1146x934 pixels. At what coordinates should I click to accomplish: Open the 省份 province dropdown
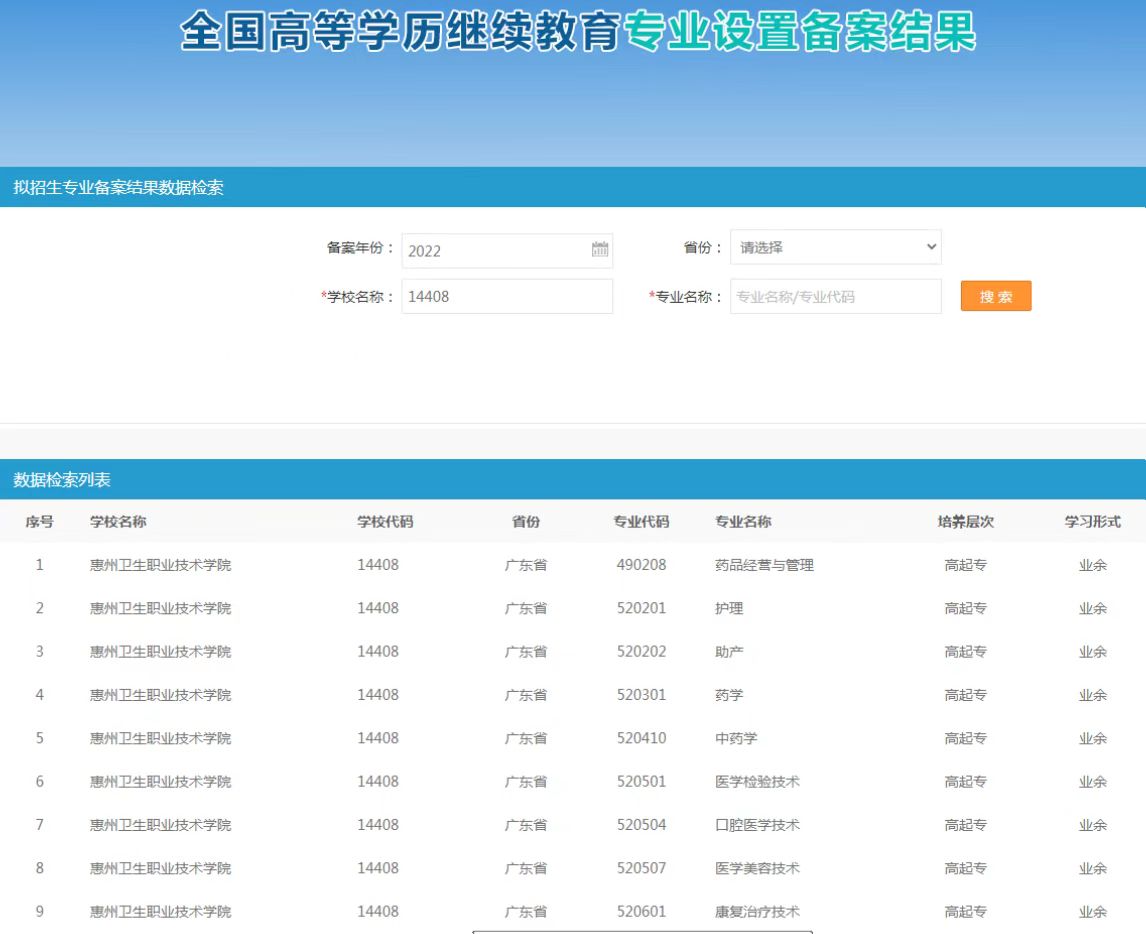835,247
